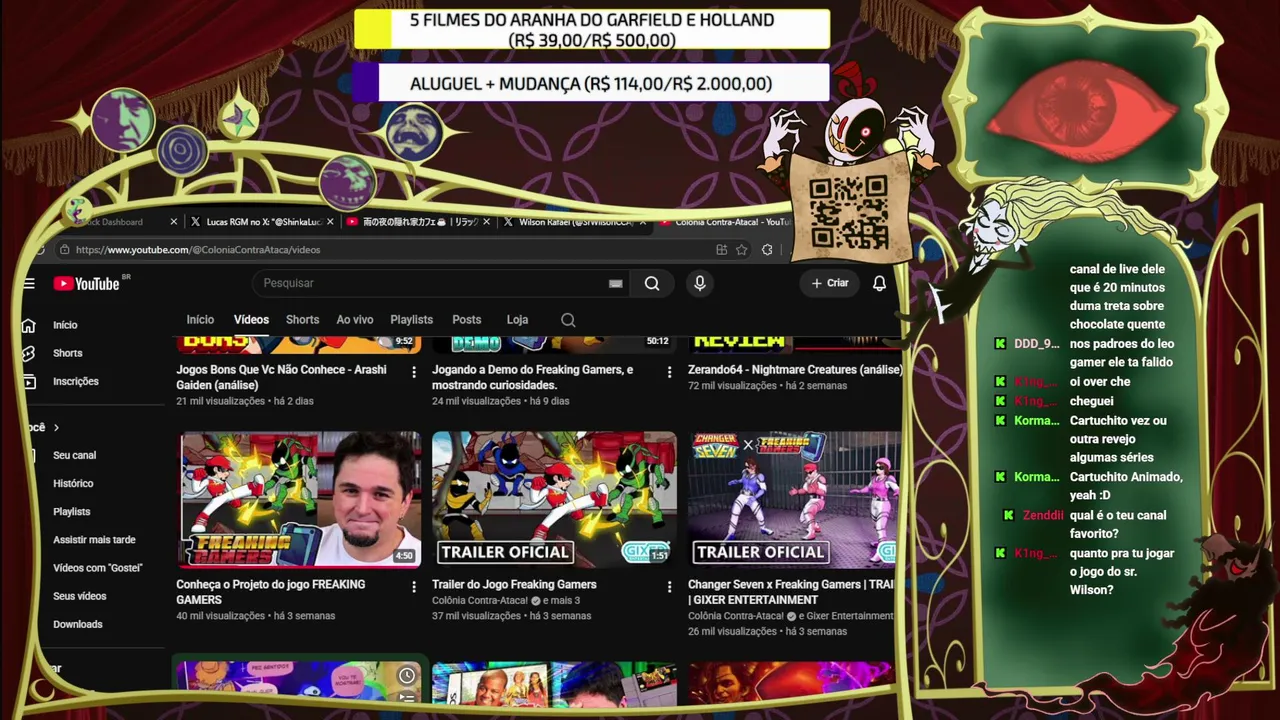This screenshot has height=720, width=1280.
Task: Click the address bar apps grid icon
Action: click(721, 250)
